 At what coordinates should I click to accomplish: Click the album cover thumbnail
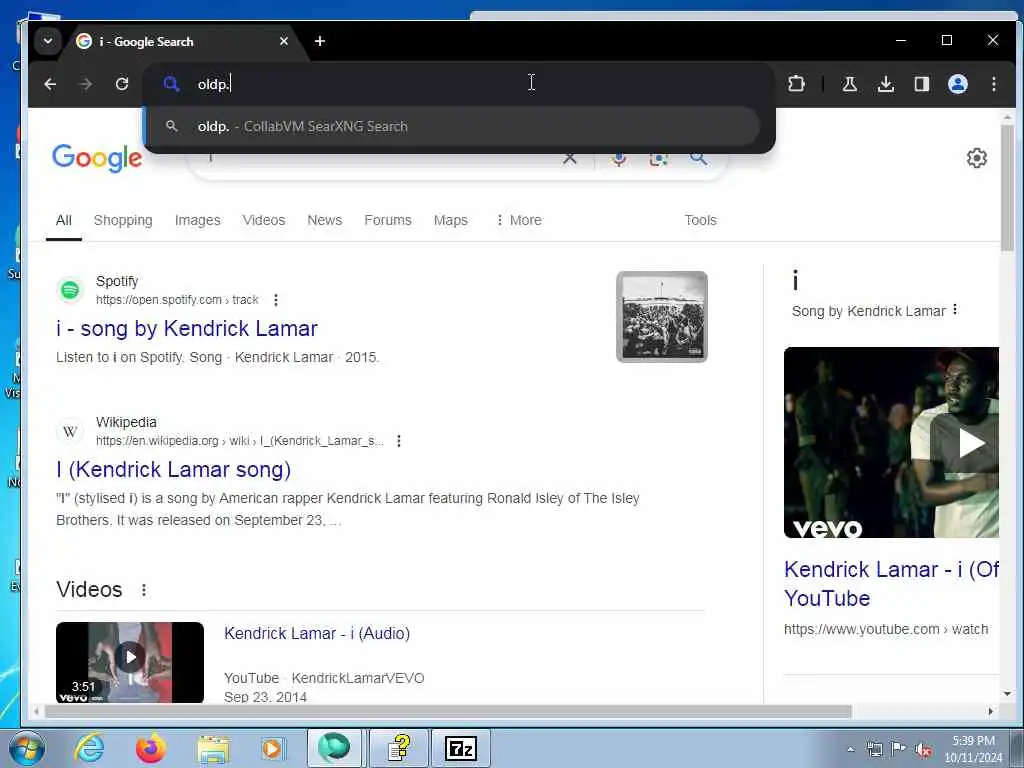point(662,317)
